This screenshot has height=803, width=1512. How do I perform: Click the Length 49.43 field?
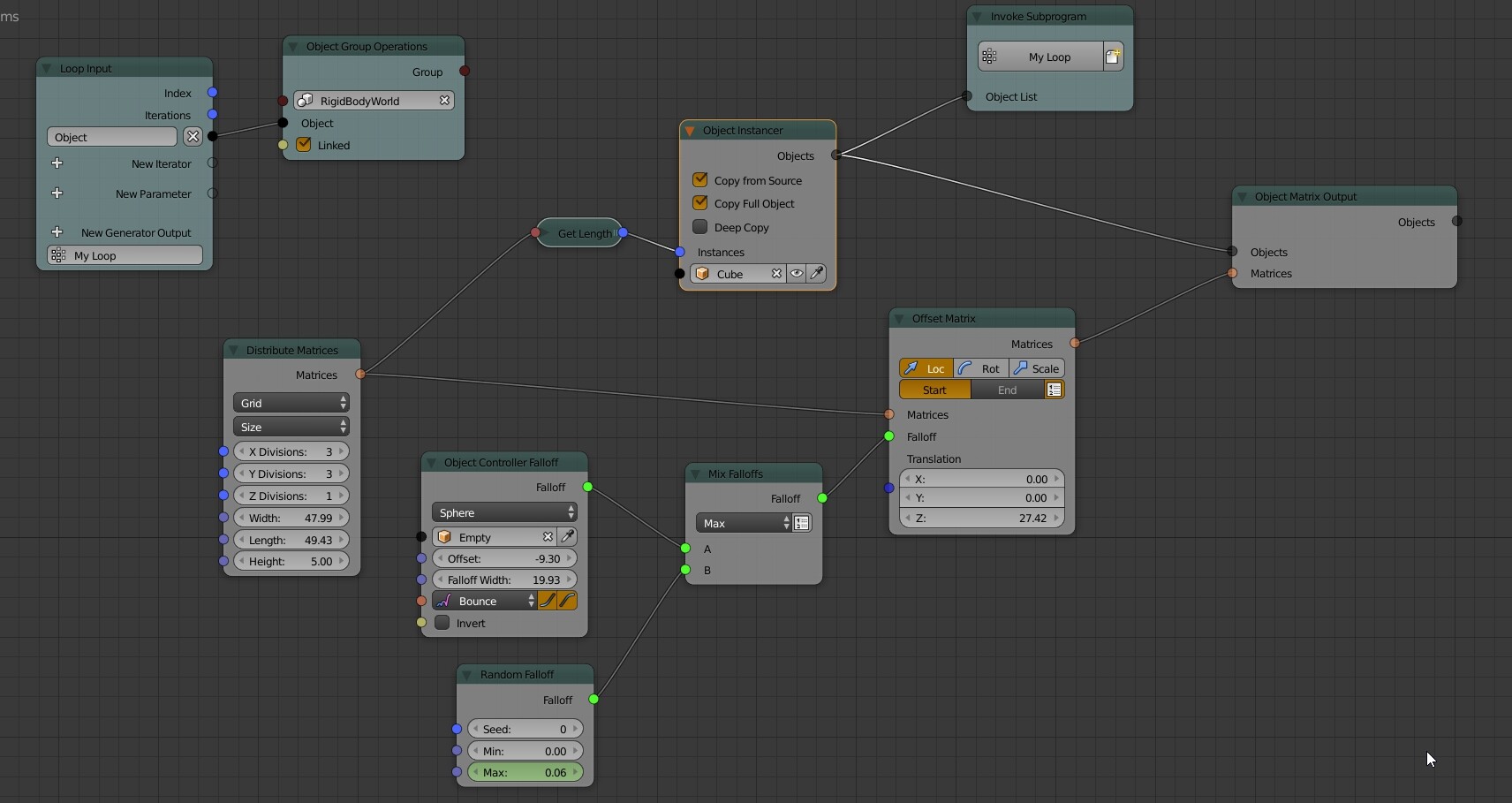291,540
